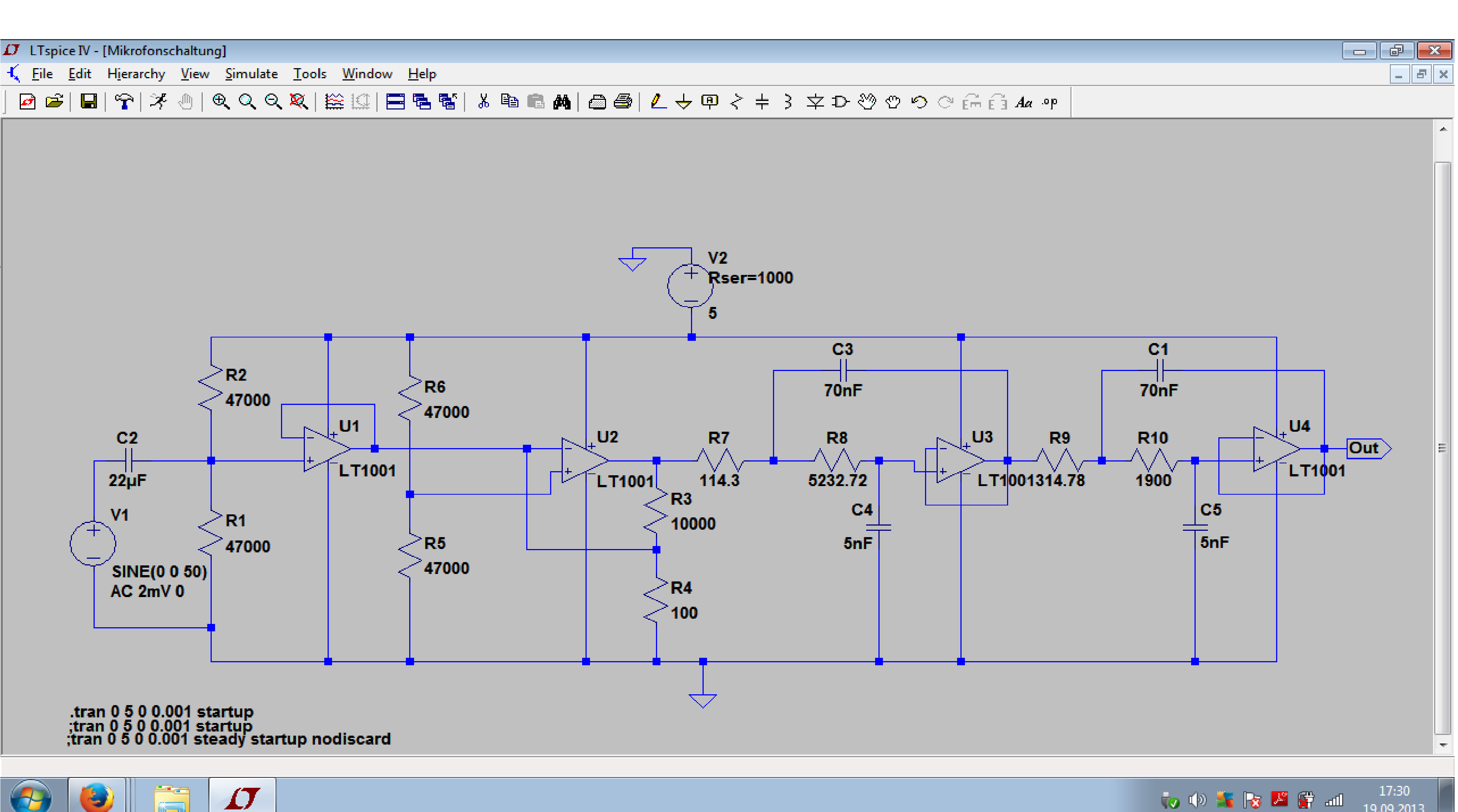
Task: Click the 'SINE(0 0 50)' source value
Action: click(159, 571)
